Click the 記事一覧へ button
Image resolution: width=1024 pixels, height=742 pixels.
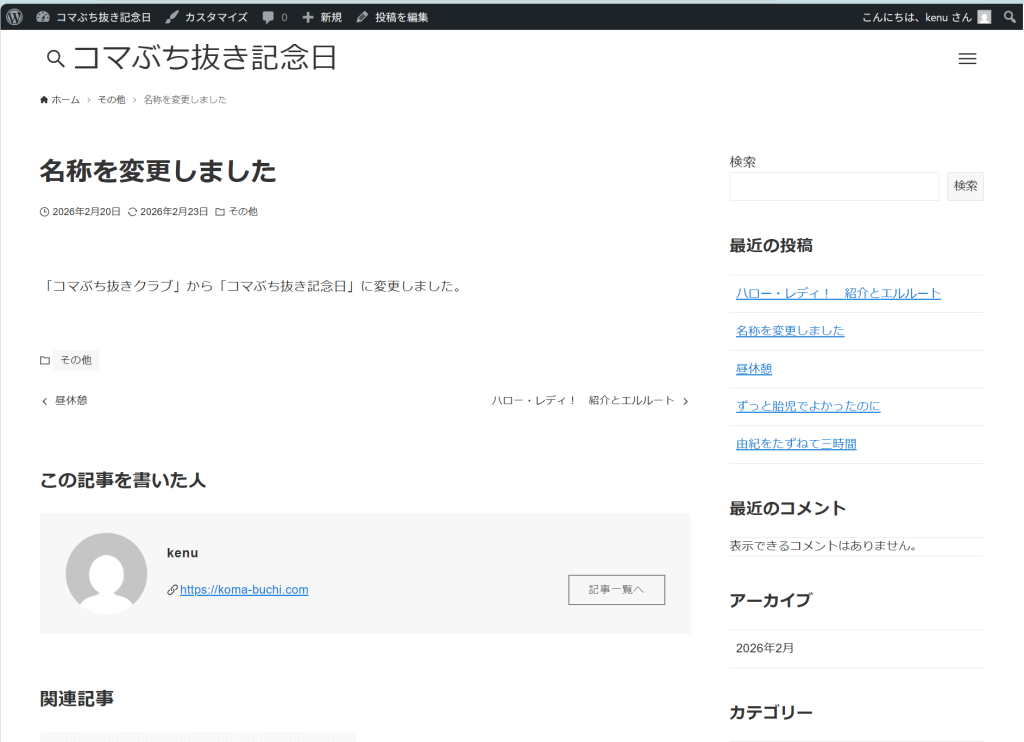click(616, 590)
